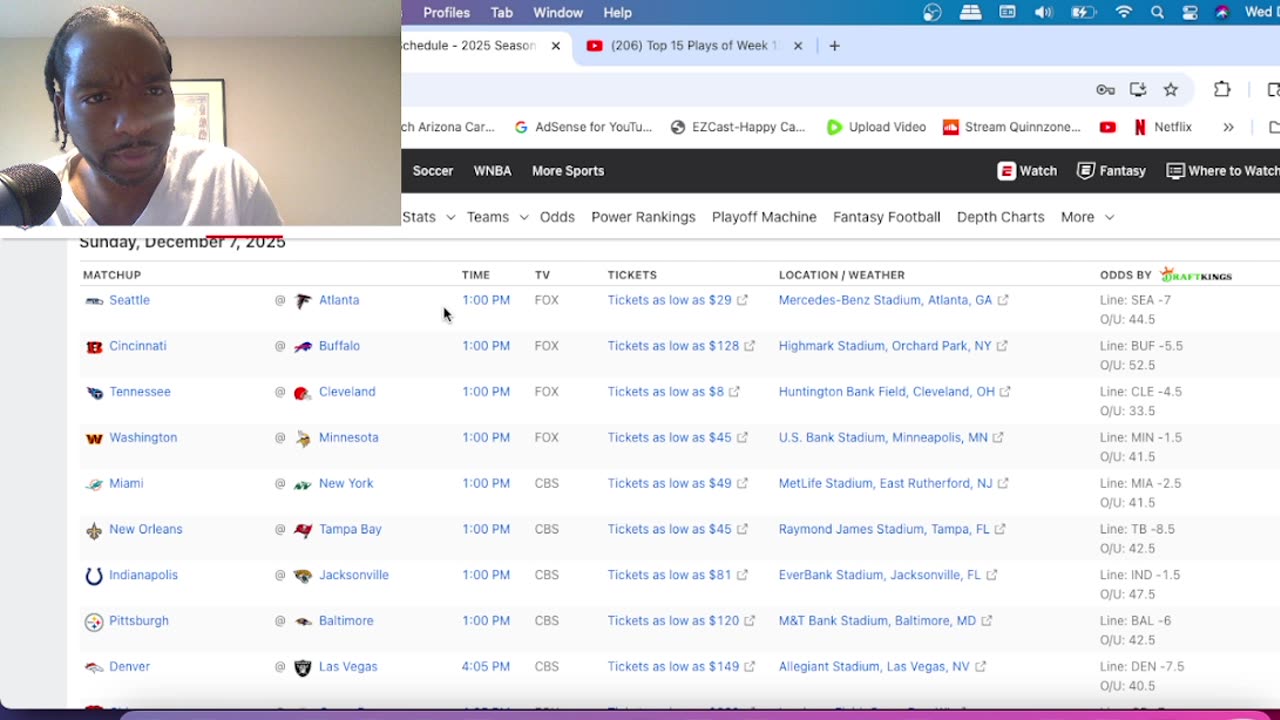
Task: Click the OBS icon in the menu bar
Action: pos(932,13)
